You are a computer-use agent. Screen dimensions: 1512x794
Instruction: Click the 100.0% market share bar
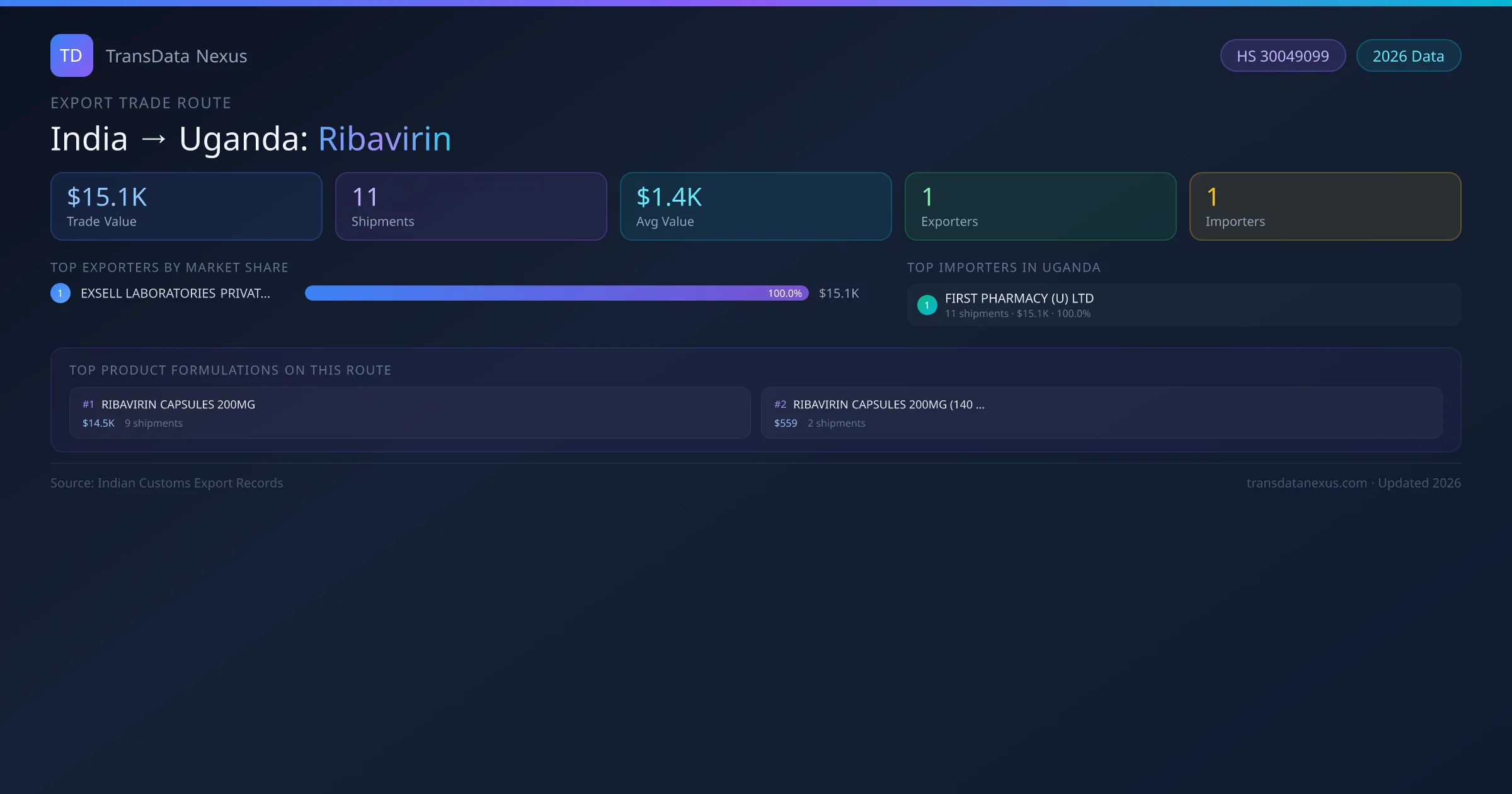tap(556, 293)
